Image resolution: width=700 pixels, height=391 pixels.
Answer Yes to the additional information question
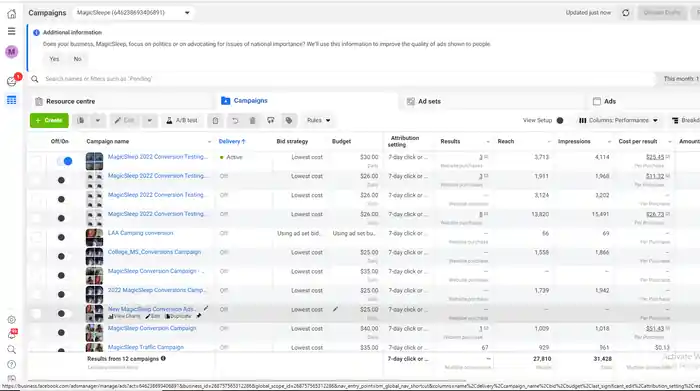(54, 59)
